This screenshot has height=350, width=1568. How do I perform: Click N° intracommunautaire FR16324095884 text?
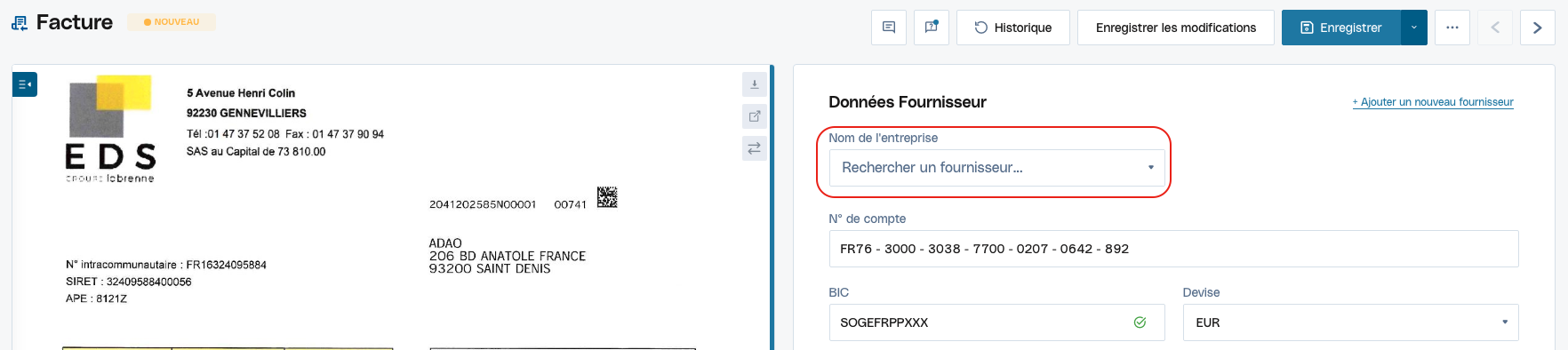coord(166,265)
